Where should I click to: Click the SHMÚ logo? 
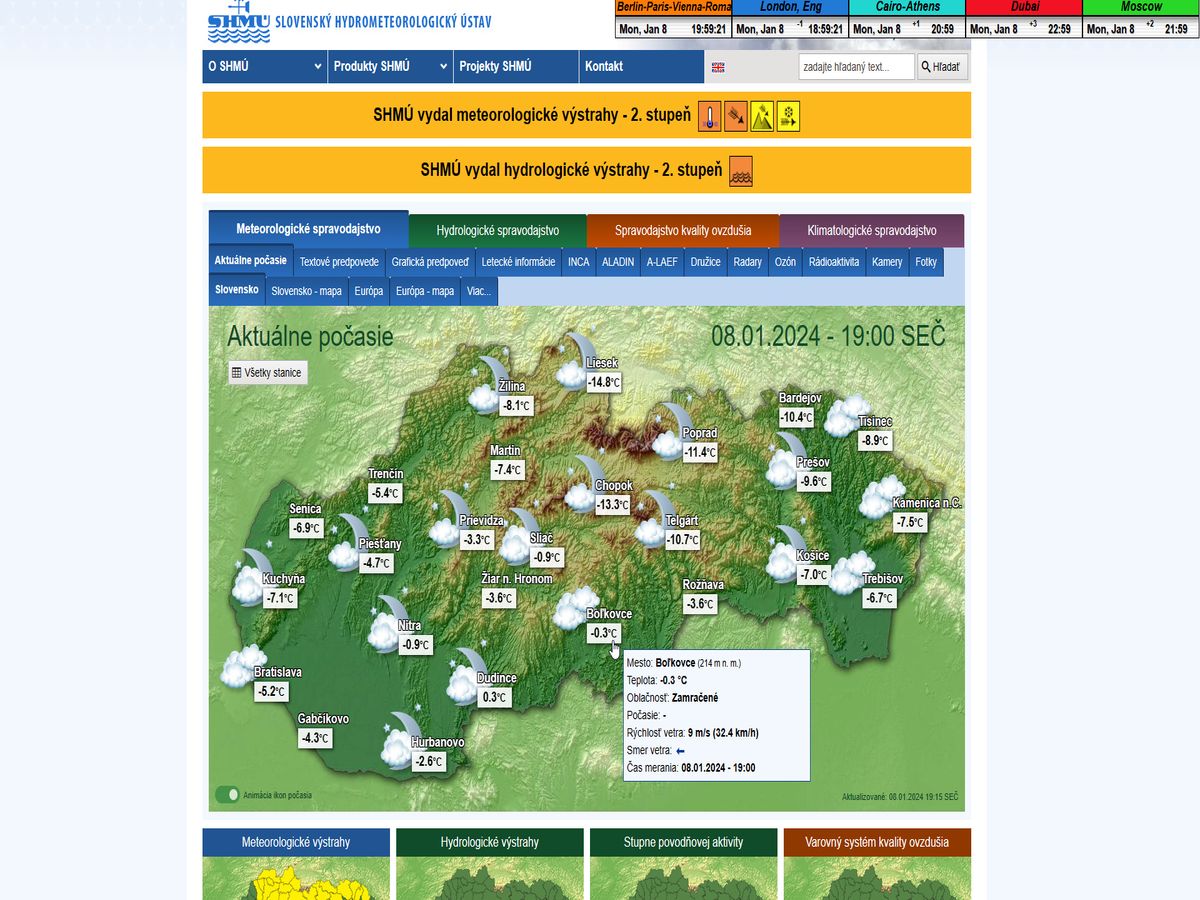238,22
